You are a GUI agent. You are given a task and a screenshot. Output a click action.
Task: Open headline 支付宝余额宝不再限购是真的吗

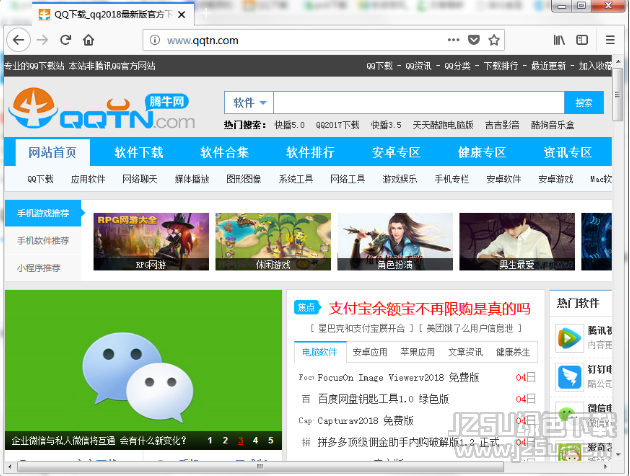430,308
